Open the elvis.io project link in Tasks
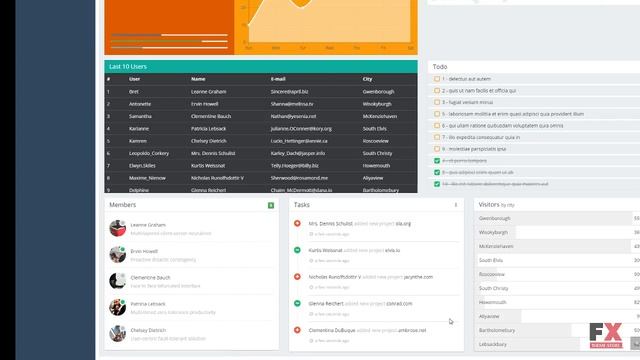 tap(392, 250)
